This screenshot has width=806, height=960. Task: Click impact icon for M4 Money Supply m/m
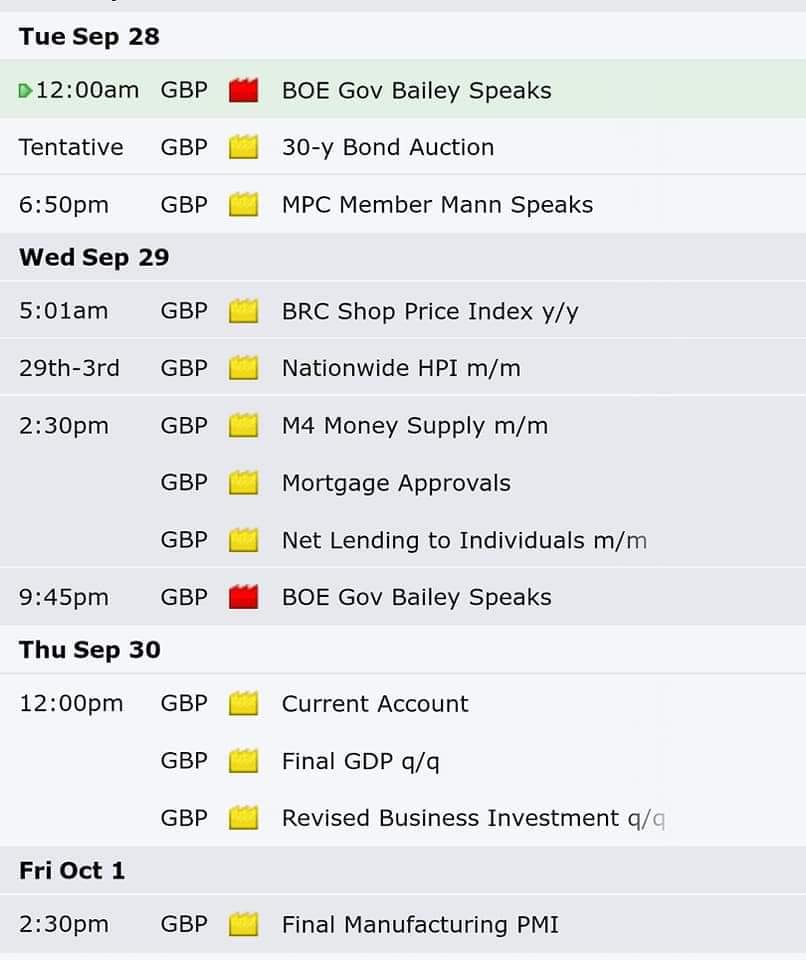click(243, 426)
